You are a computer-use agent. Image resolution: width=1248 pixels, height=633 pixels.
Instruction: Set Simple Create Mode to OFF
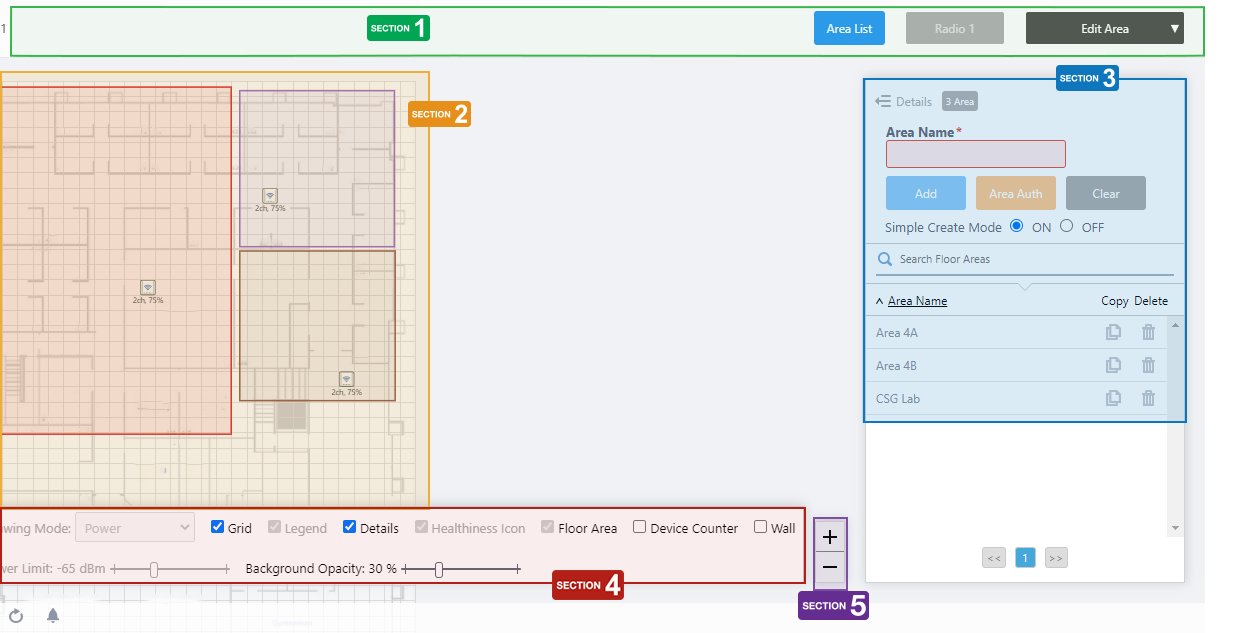1066,226
